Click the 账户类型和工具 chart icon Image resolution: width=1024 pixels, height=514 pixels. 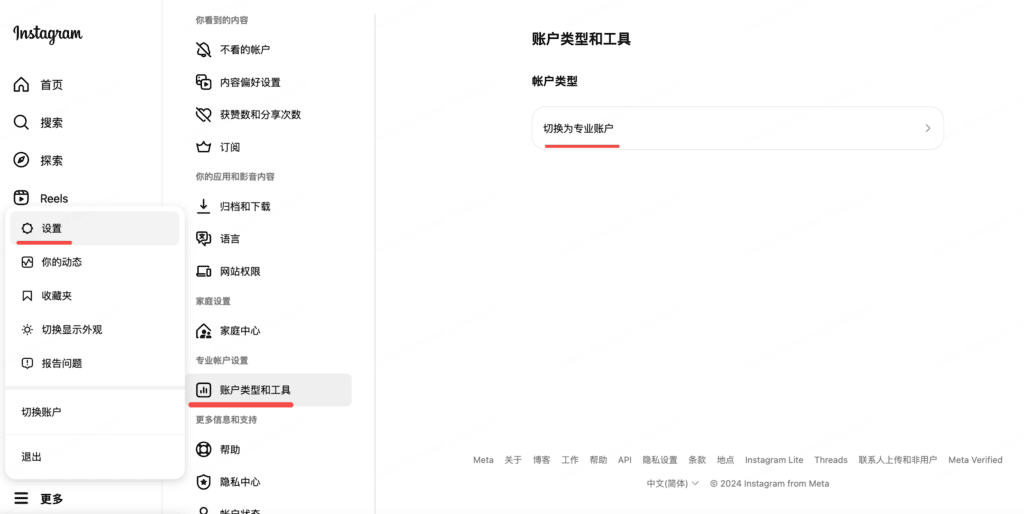tap(204, 390)
